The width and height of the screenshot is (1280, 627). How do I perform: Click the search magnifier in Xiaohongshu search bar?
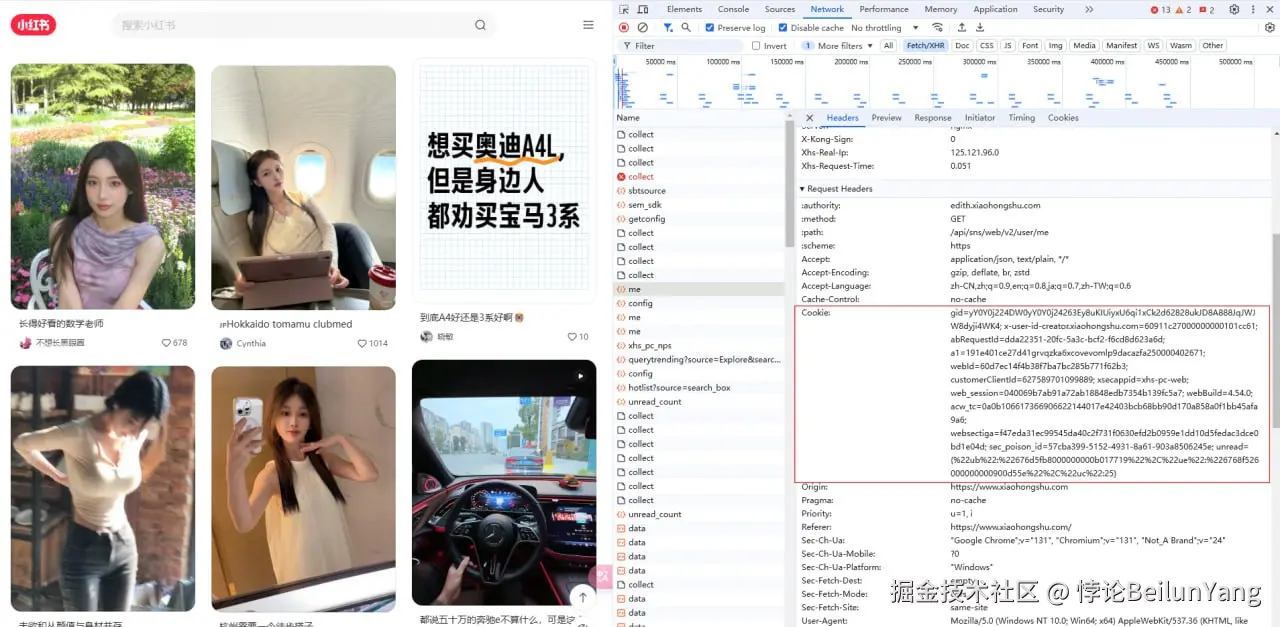[x=480, y=25]
